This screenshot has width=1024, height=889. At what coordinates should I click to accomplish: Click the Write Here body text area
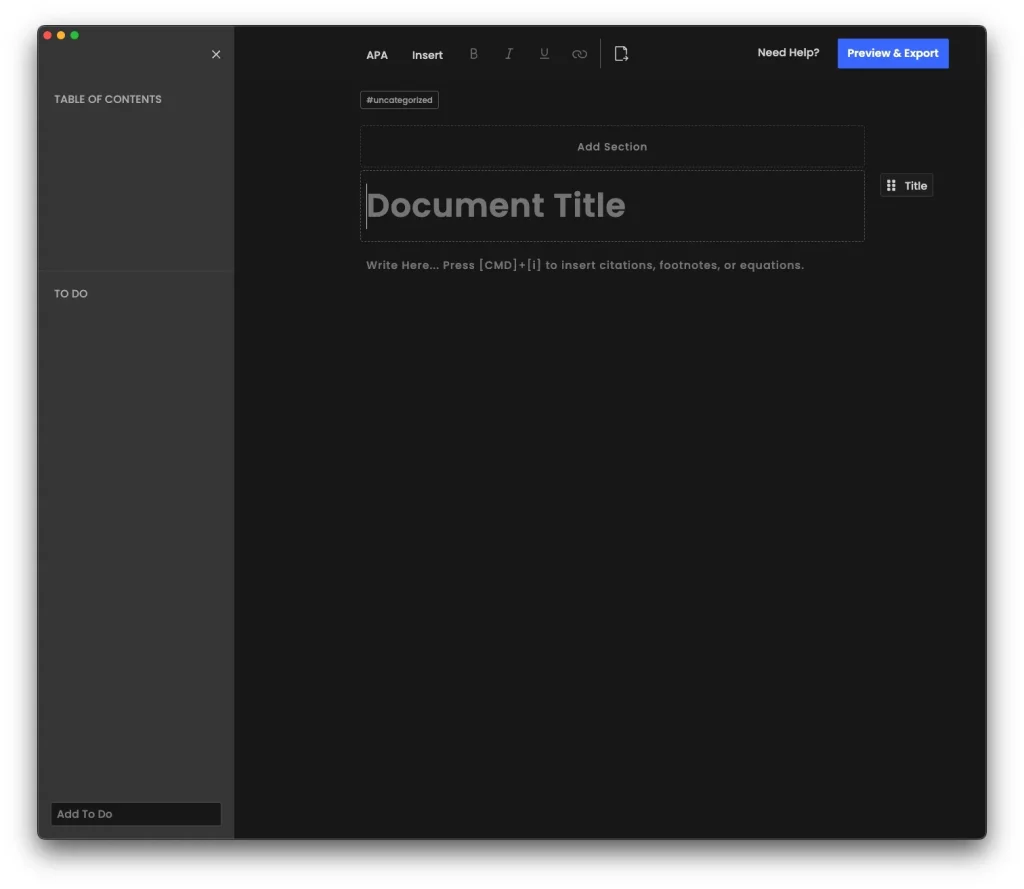click(x=585, y=266)
